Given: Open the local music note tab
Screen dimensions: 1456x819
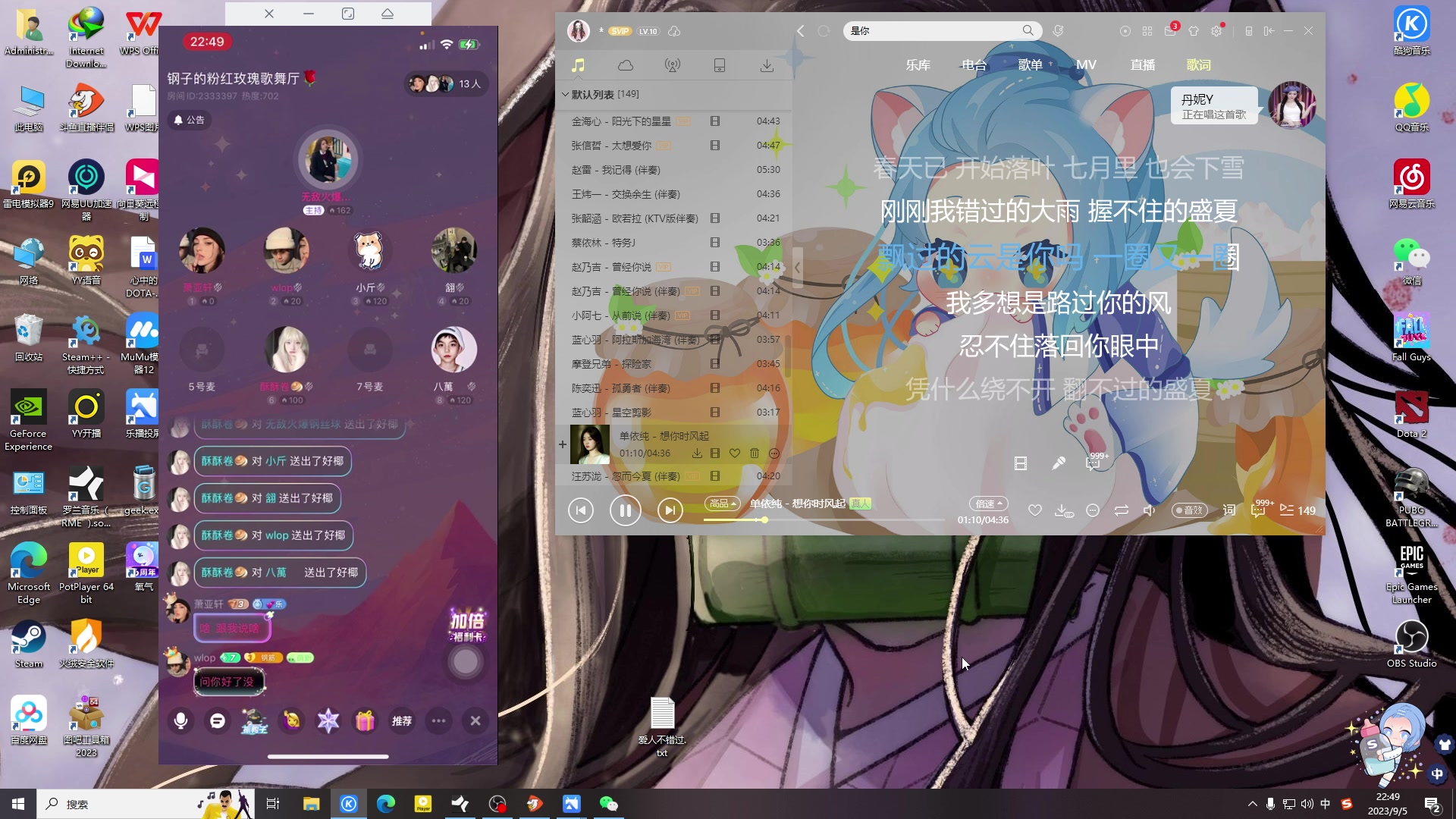Looking at the screenshot, I should coord(578,65).
